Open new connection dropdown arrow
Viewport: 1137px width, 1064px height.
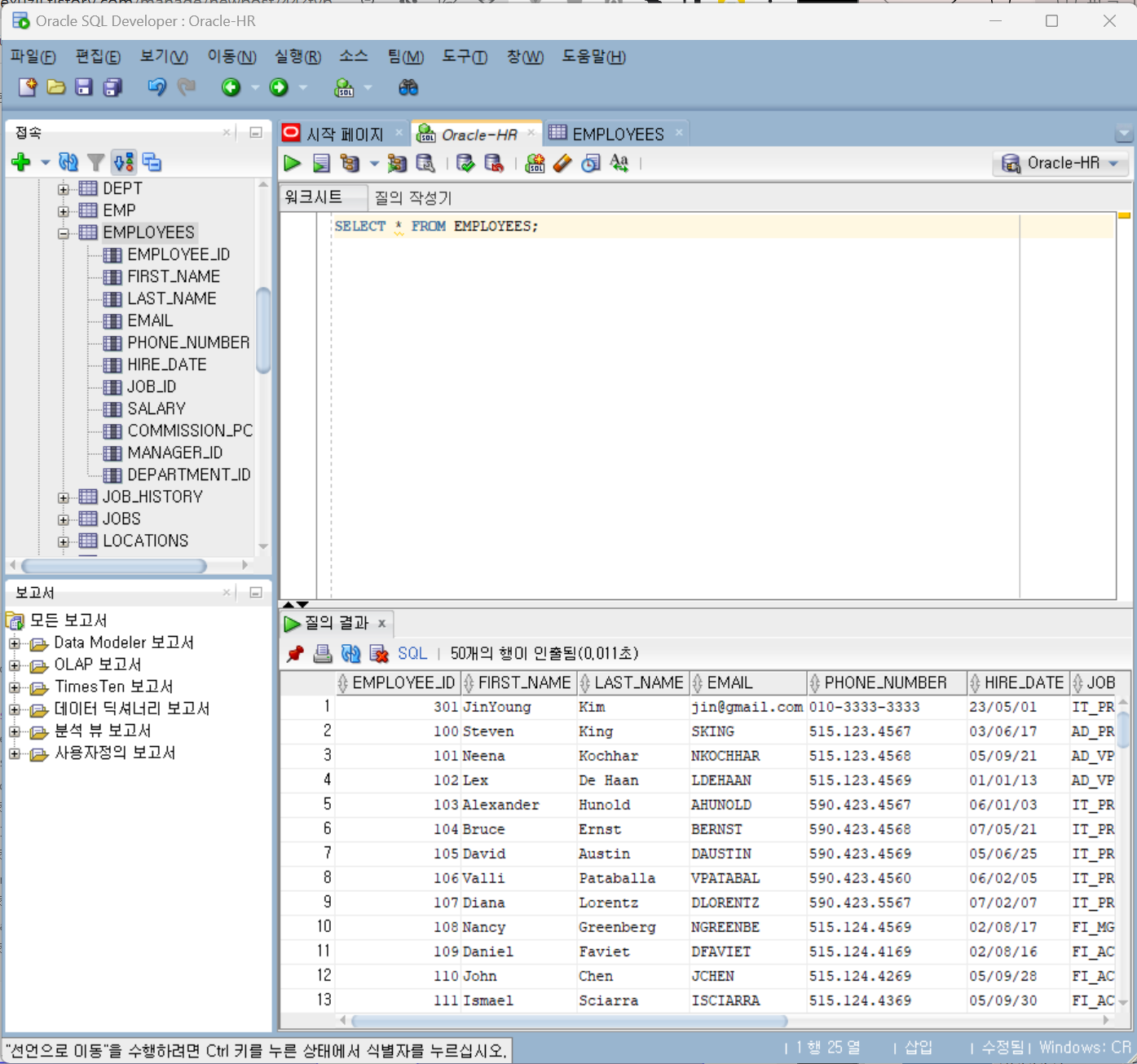point(45,162)
